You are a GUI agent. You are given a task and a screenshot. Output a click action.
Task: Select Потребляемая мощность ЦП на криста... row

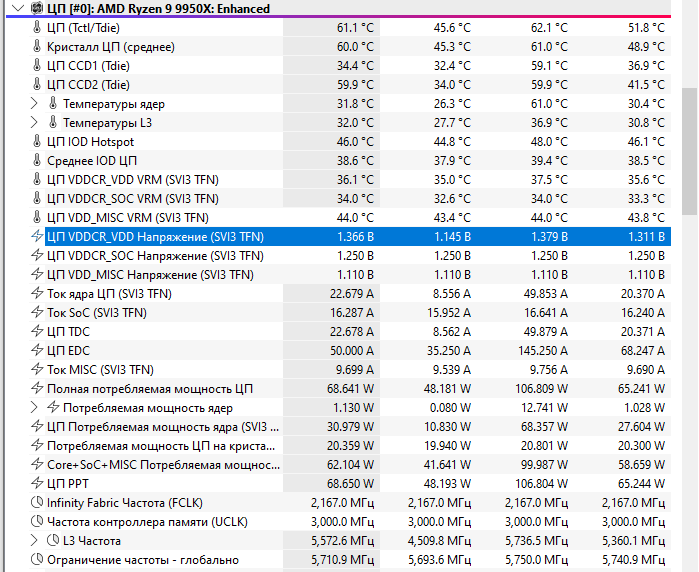350,446
